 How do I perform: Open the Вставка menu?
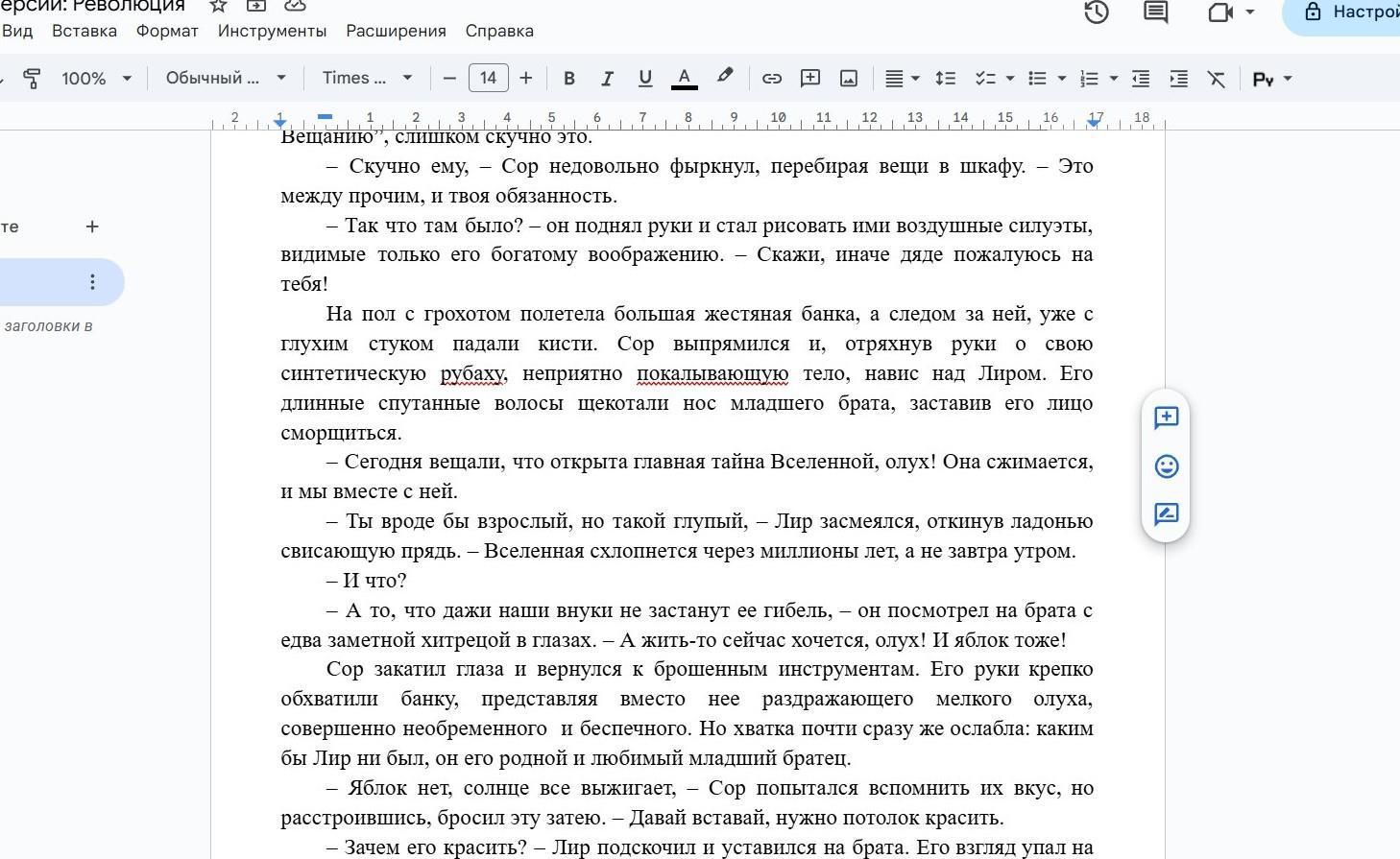(84, 31)
